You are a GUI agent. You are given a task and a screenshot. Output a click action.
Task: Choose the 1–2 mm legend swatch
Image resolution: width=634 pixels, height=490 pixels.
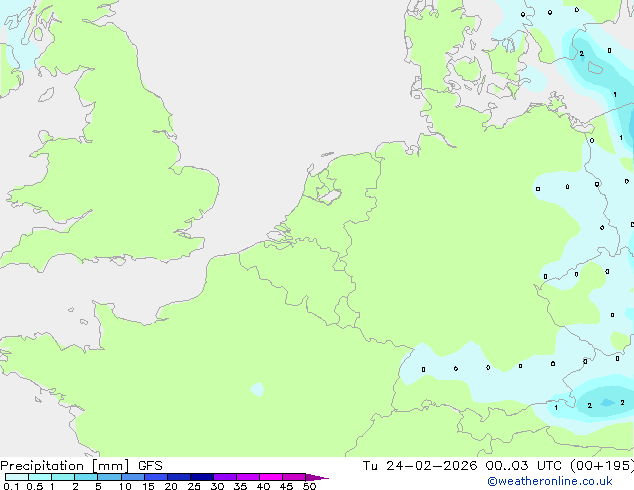click(x=63, y=477)
